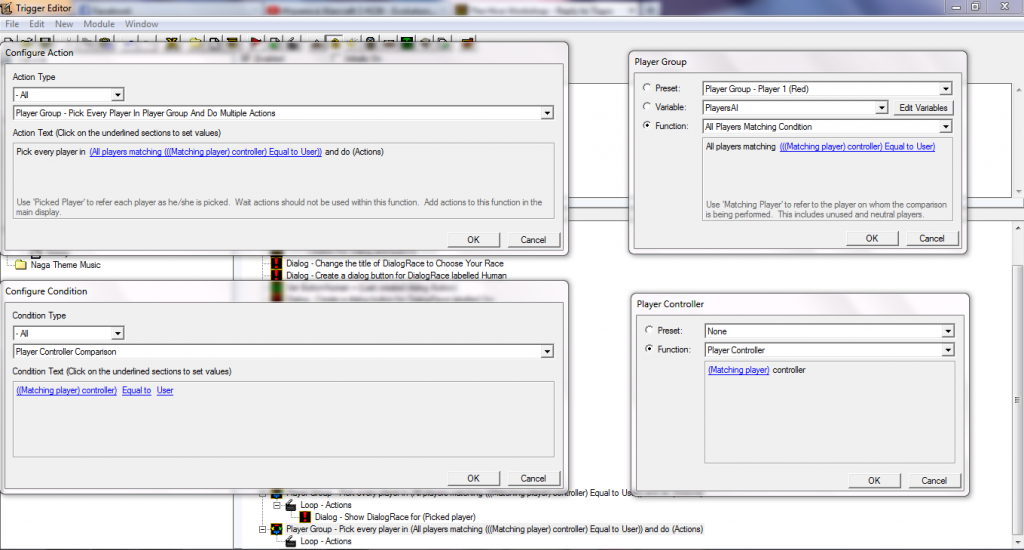Image resolution: width=1024 pixels, height=550 pixels.
Task: Select 'Naga Theme Music' tree item
Action: 65,265
